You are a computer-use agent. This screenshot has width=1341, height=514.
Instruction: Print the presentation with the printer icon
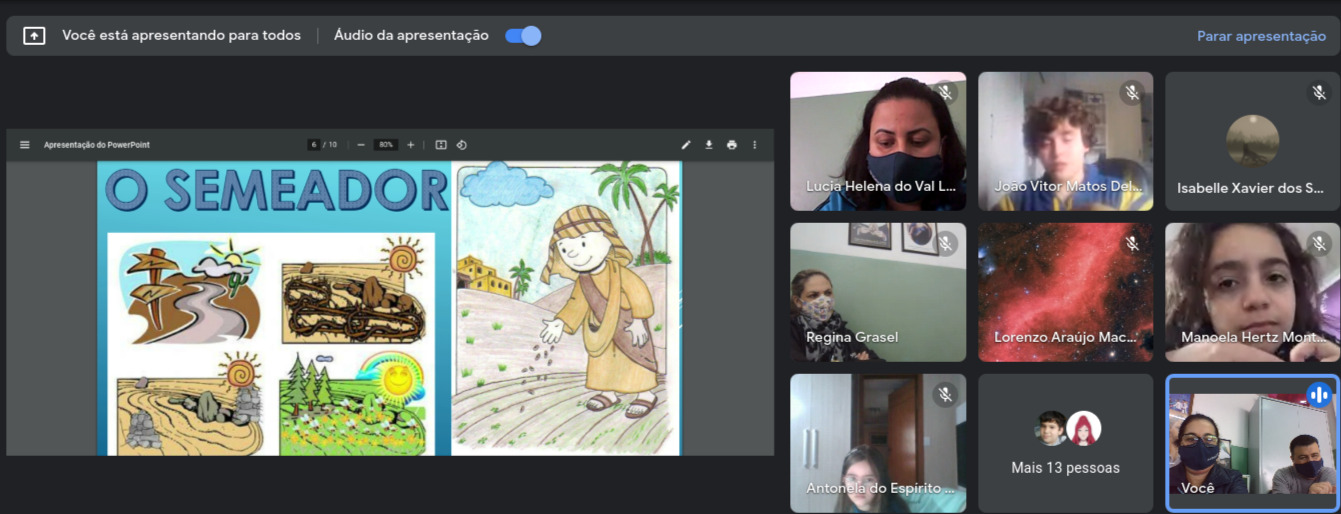click(x=732, y=145)
